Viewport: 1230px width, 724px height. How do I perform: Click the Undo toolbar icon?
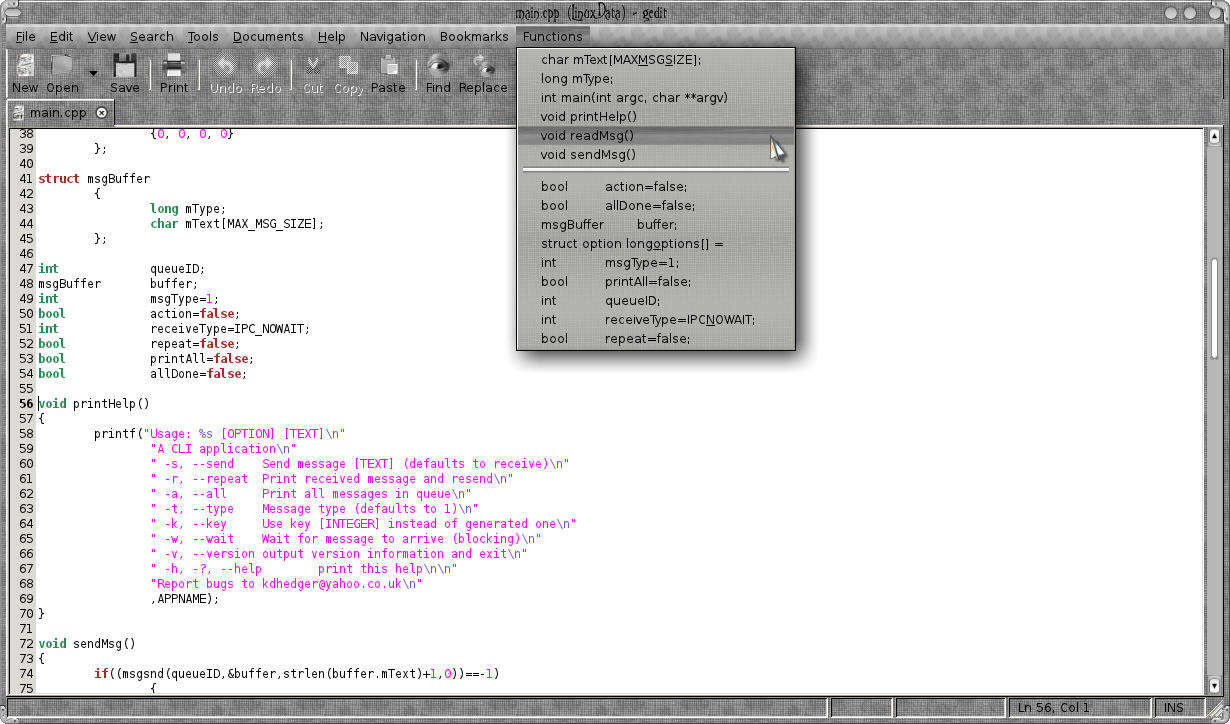point(226,74)
